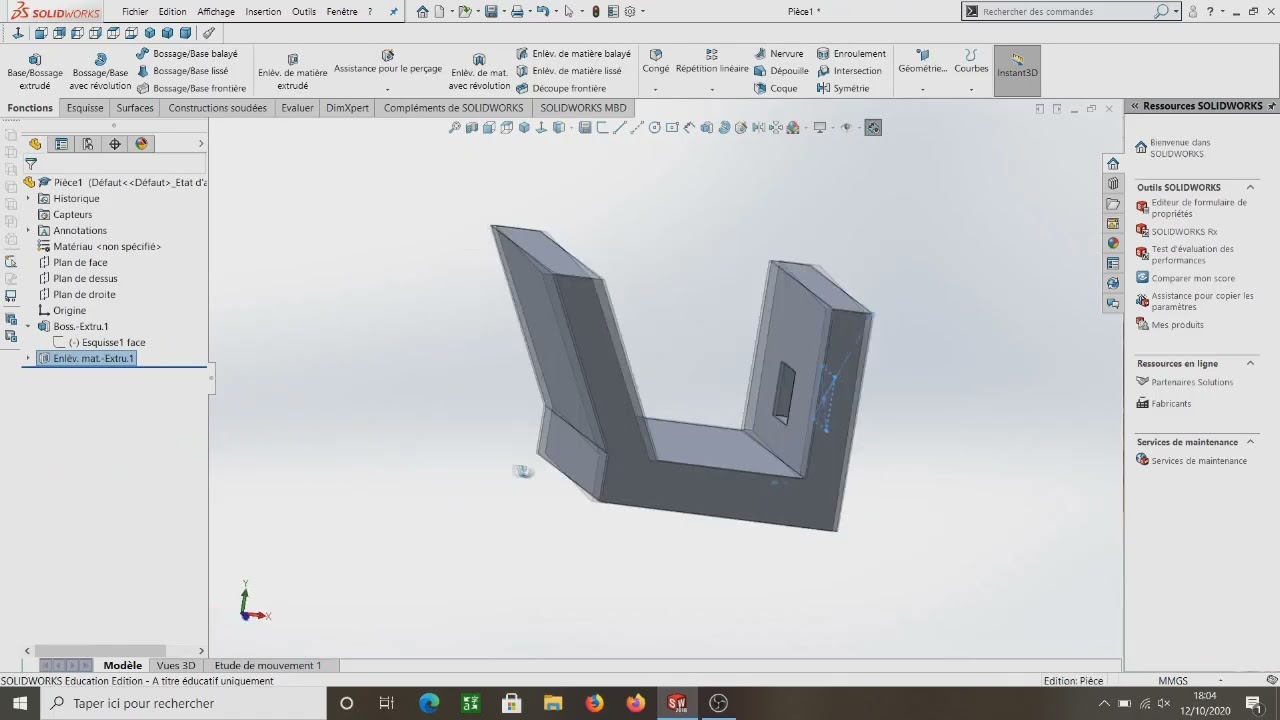Select Bossage/Base avec révolution tool

100,72
